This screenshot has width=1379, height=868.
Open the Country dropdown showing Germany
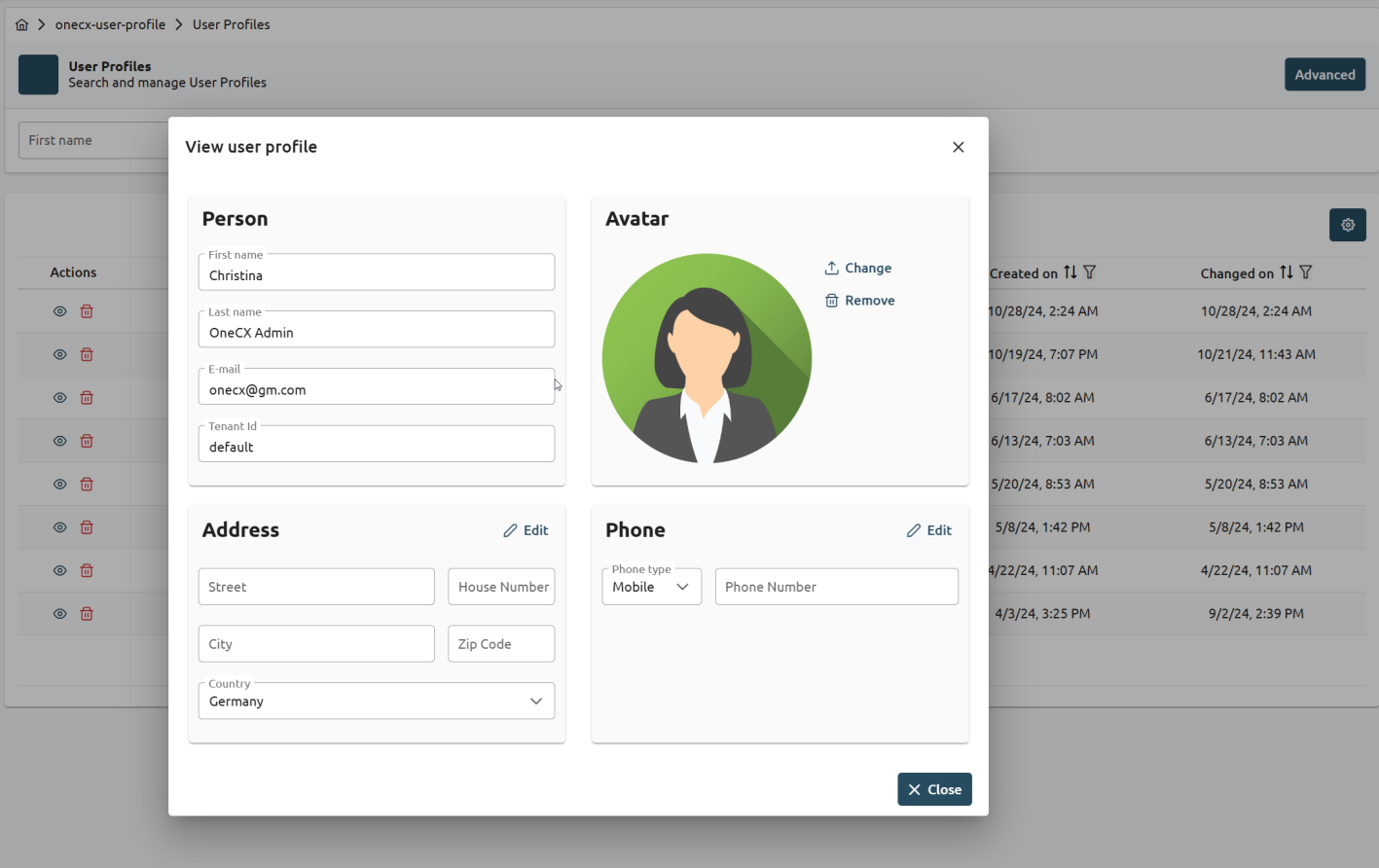click(377, 701)
